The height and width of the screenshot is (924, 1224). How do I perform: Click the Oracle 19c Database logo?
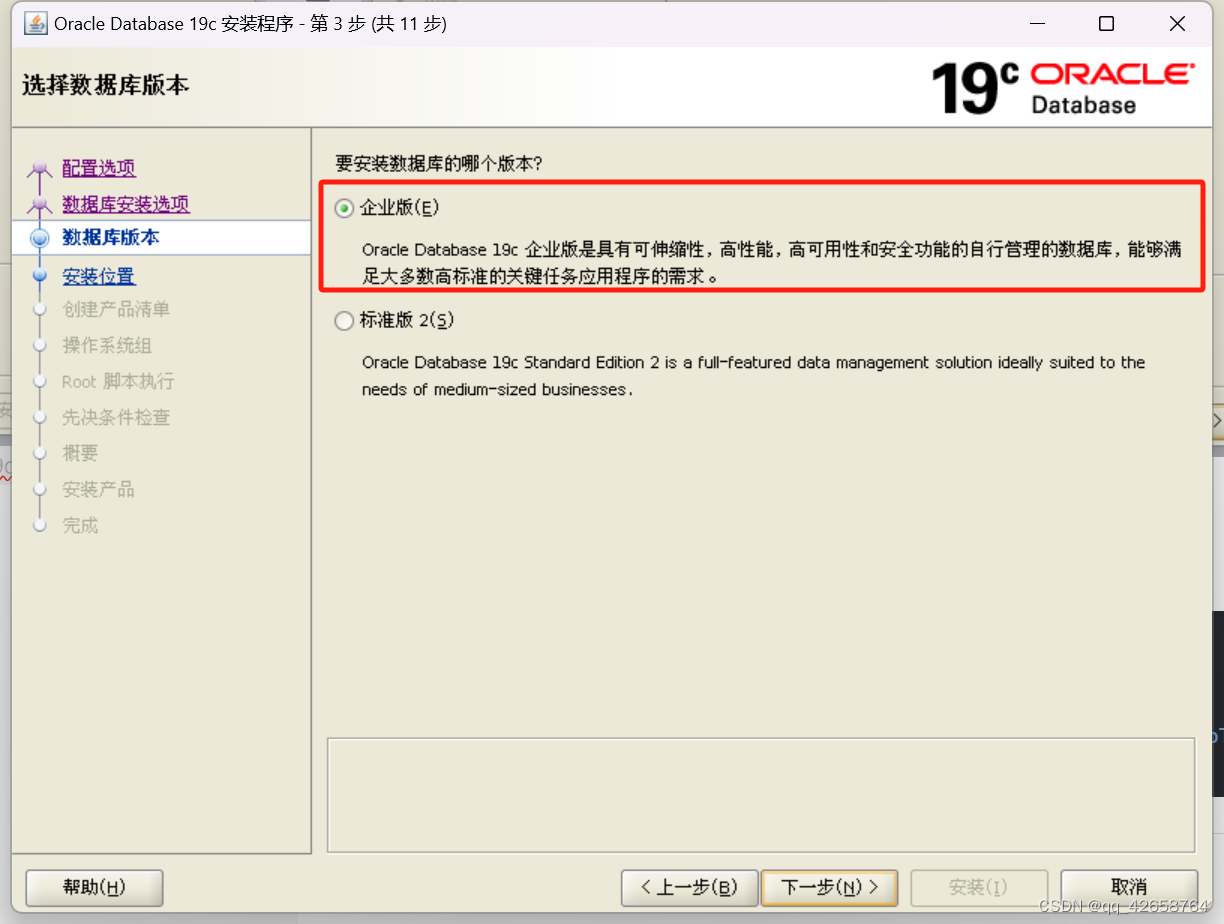pos(1063,88)
